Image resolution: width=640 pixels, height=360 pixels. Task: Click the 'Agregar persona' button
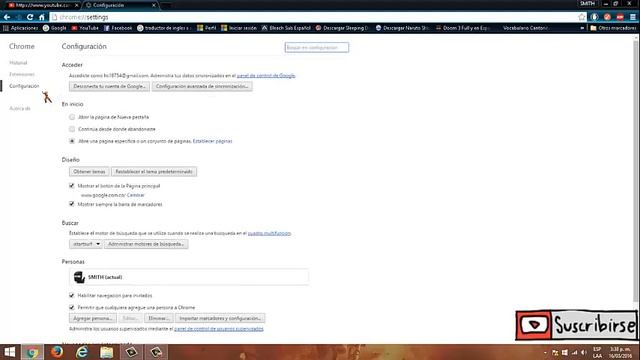coord(93,318)
